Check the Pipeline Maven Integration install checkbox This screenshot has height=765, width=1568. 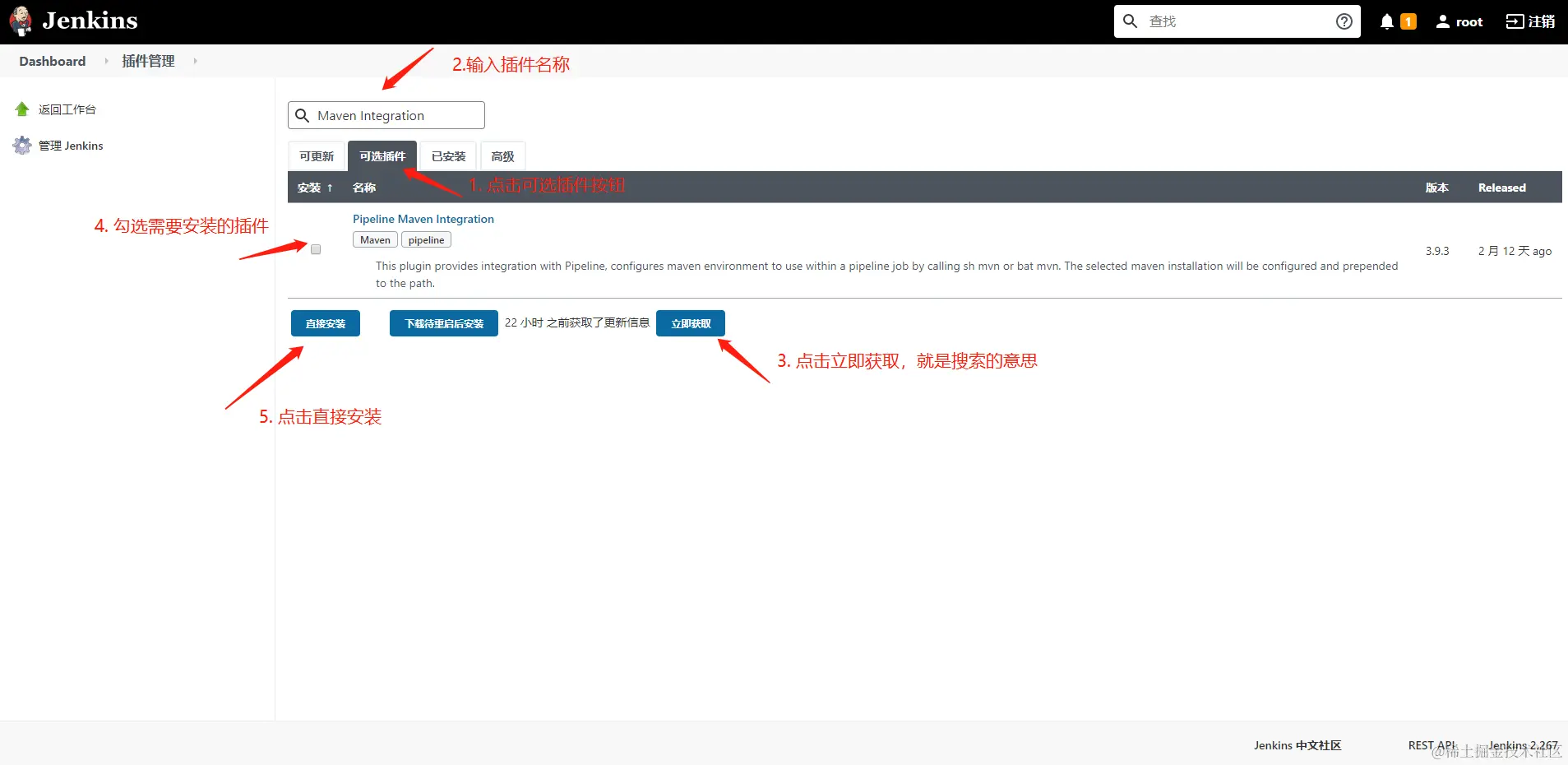(x=316, y=249)
